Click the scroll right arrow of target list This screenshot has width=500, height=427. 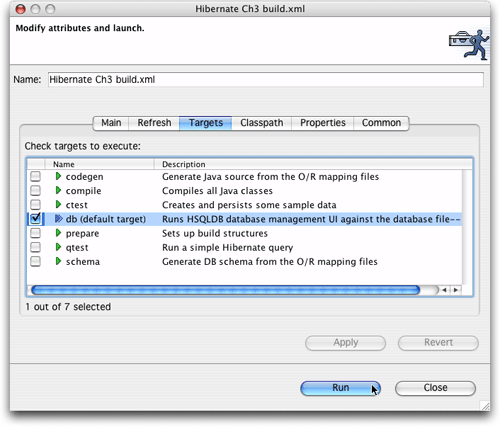[x=456, y=290]
